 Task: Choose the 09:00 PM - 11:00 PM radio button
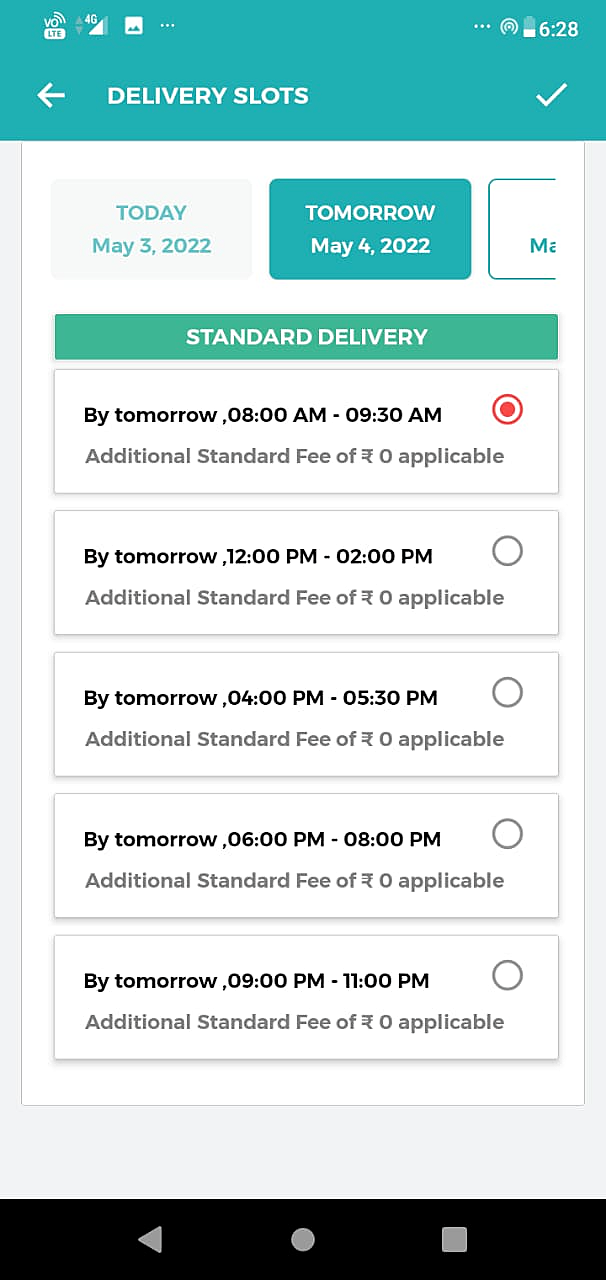coord(508,975)
